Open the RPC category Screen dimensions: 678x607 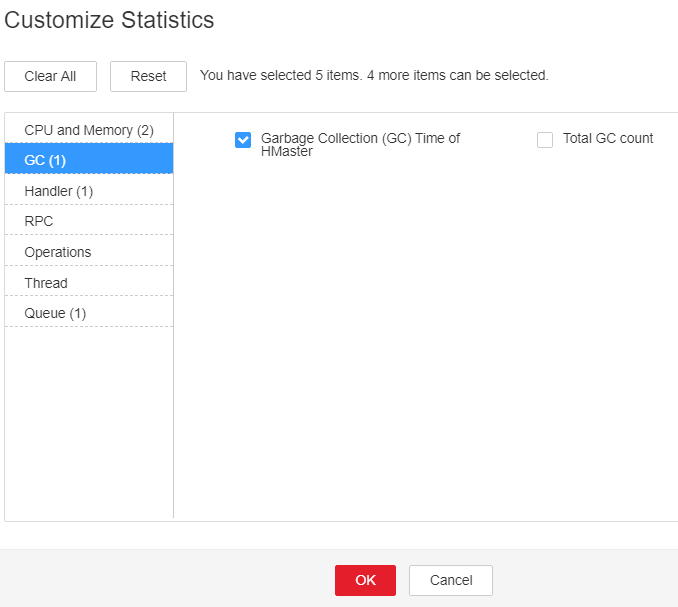(89, 221)
